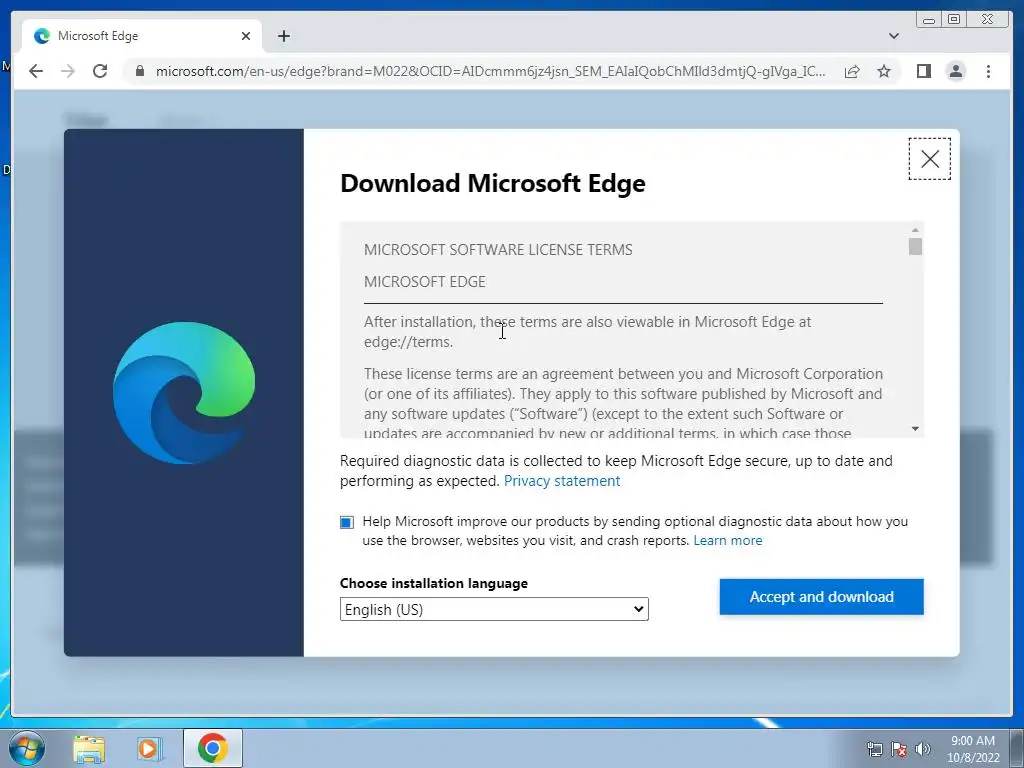Reload the current page

(x=100, y=71)
